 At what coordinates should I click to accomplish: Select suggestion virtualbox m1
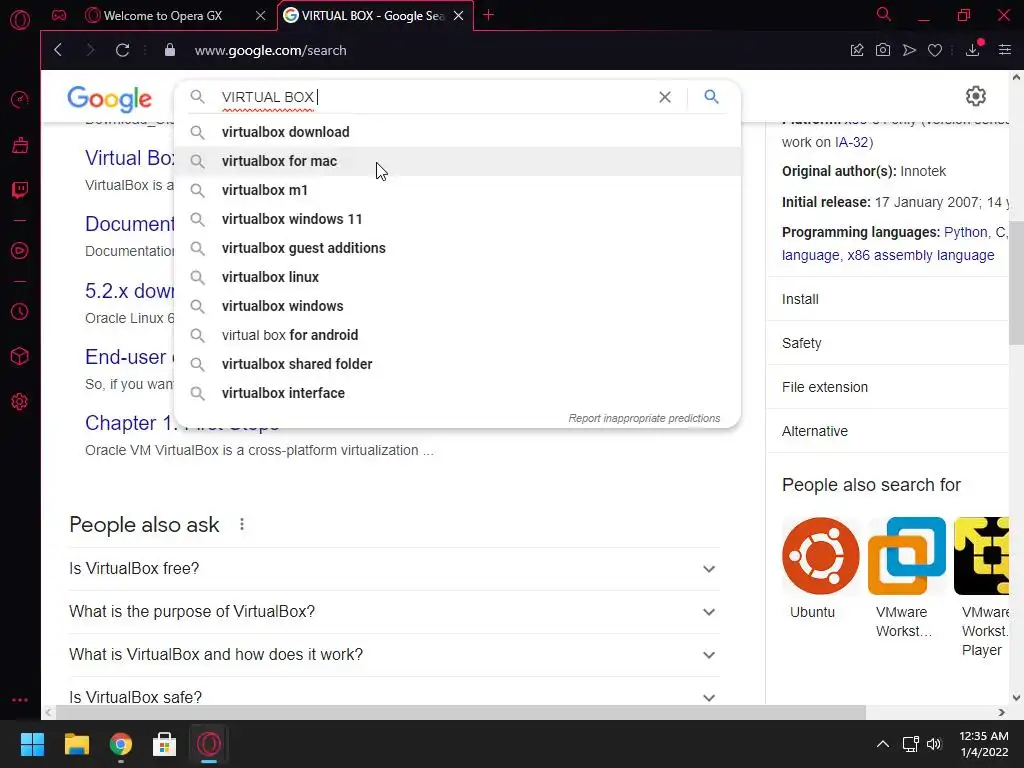click(457, 190)
